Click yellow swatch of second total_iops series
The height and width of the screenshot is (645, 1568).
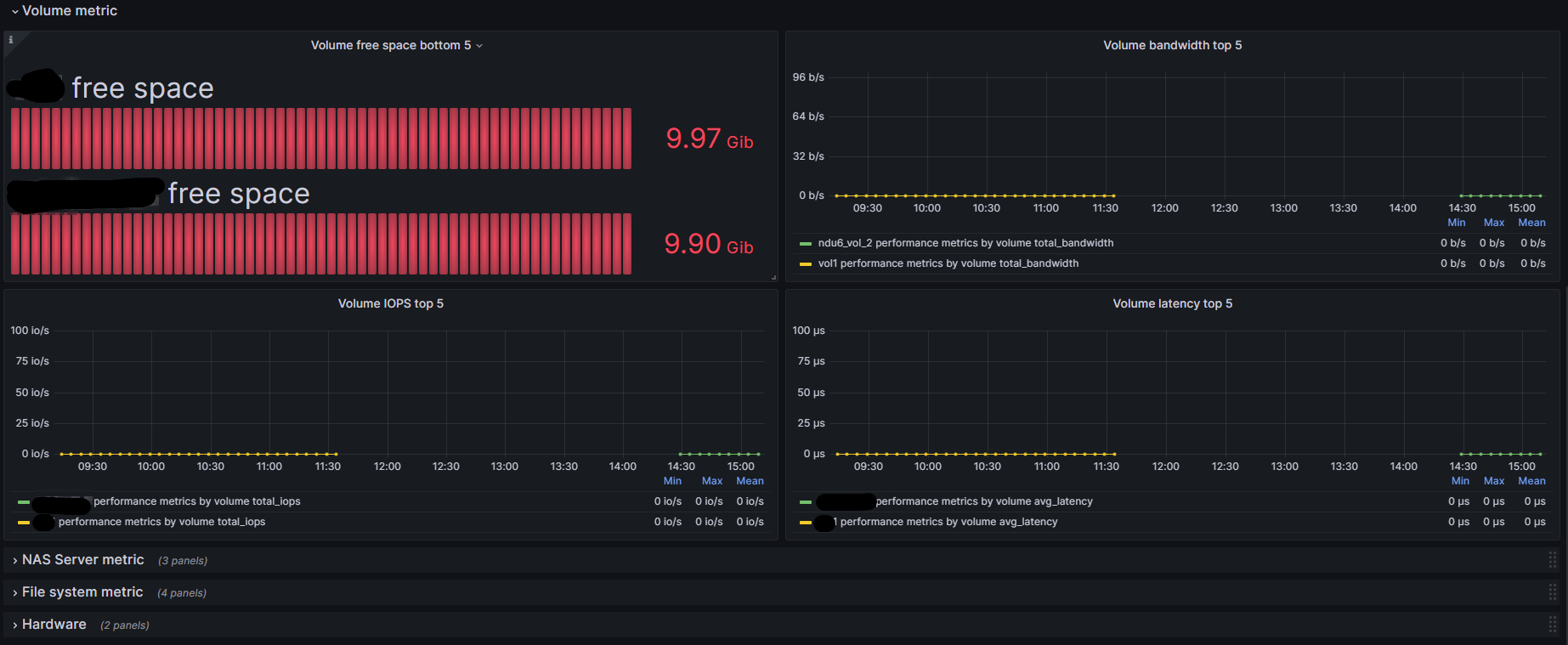click(x=24, y=523)
